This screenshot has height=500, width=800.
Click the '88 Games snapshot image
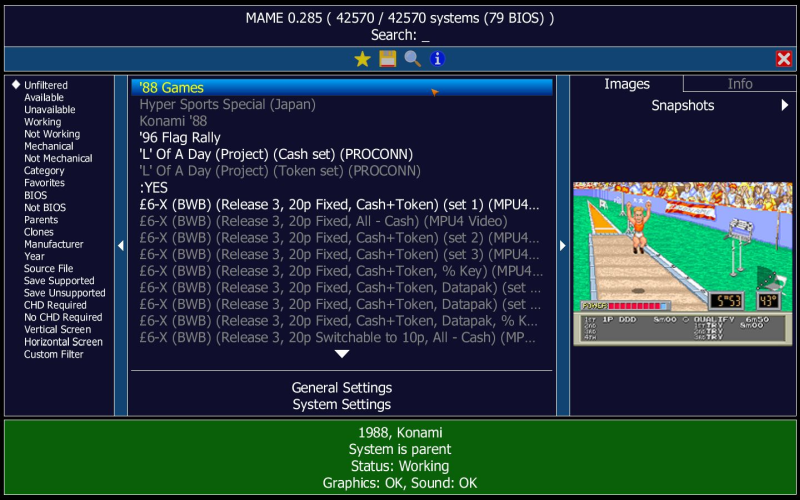pyautogui.click(x=683, y=264)
